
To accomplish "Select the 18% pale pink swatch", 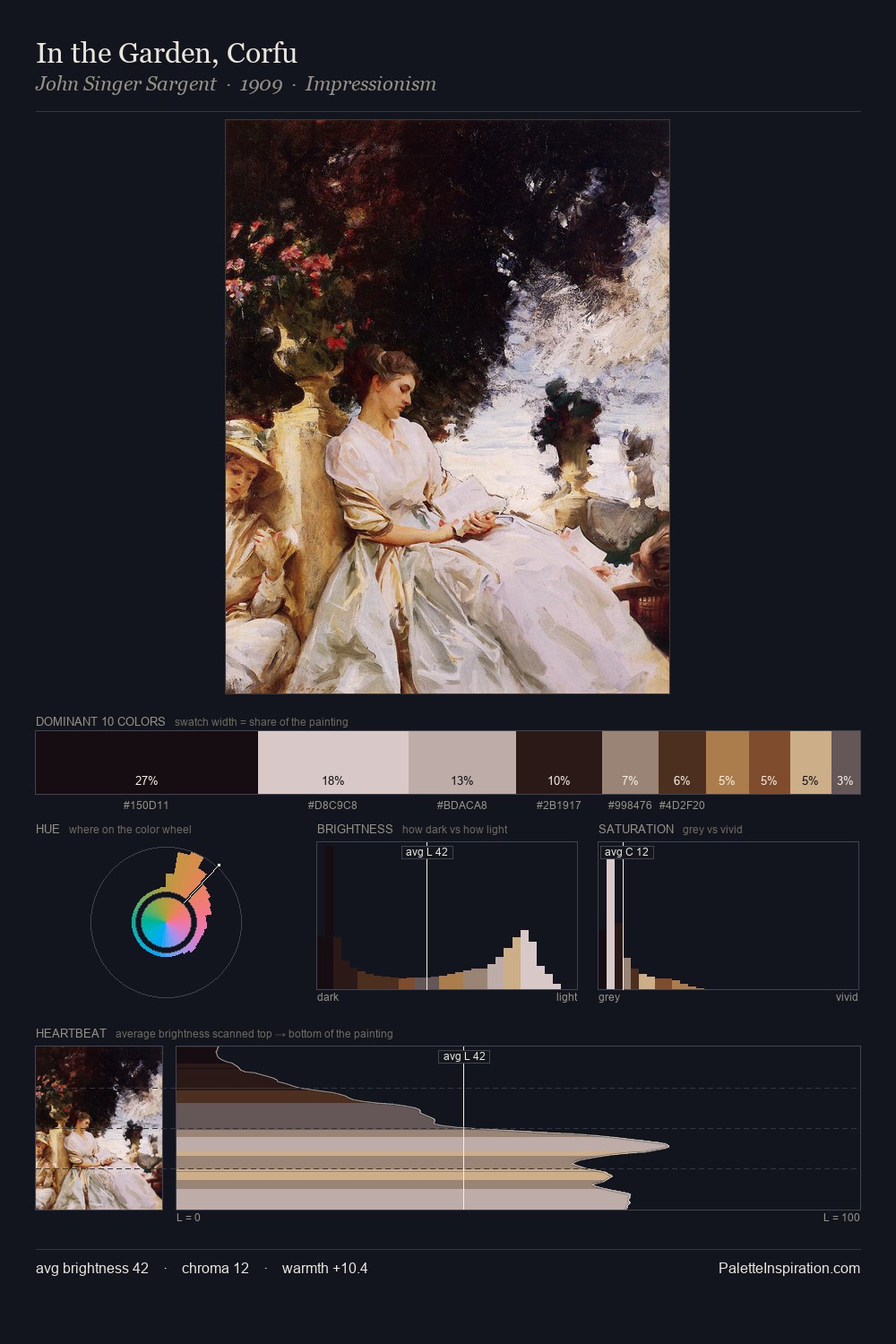I will pyautogui.click(x=333, y=762).
